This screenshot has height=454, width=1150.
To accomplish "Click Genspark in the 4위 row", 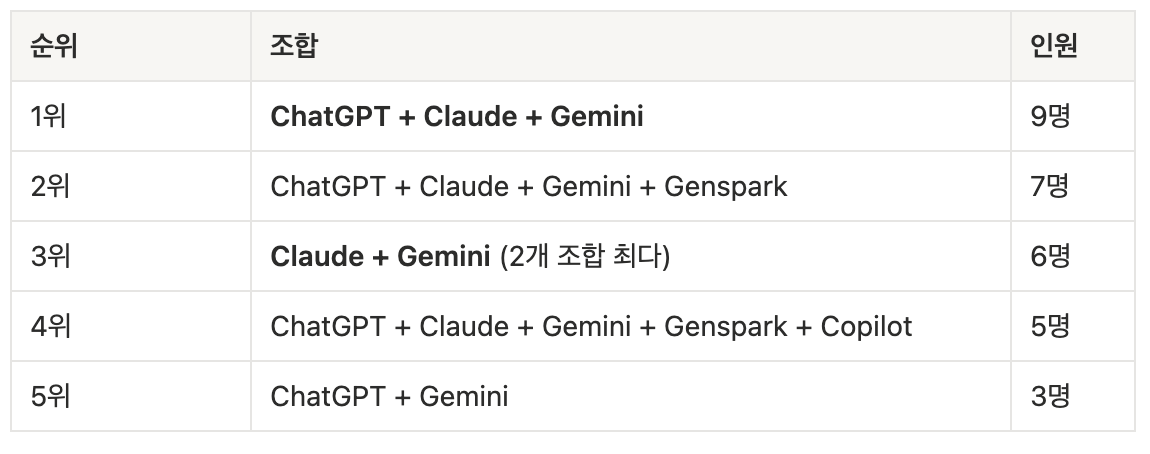I will click(725, 327).
